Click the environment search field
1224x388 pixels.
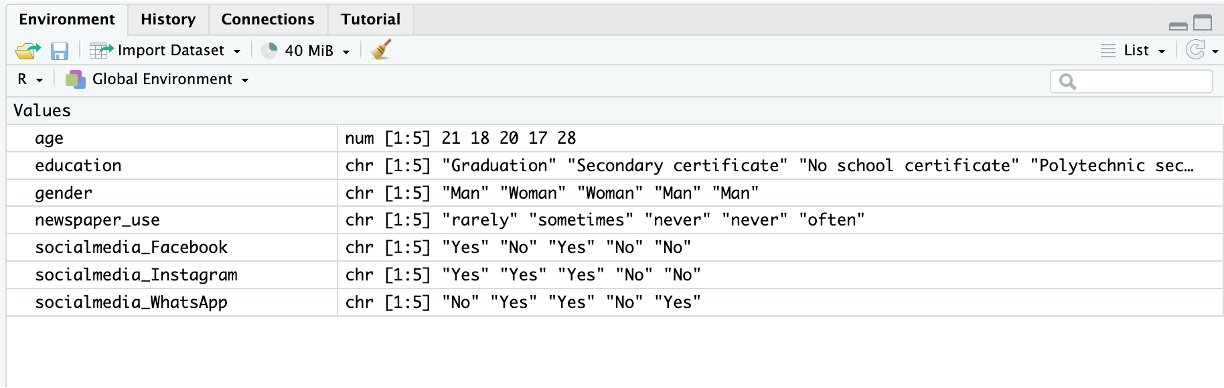tap(1131, 81)
